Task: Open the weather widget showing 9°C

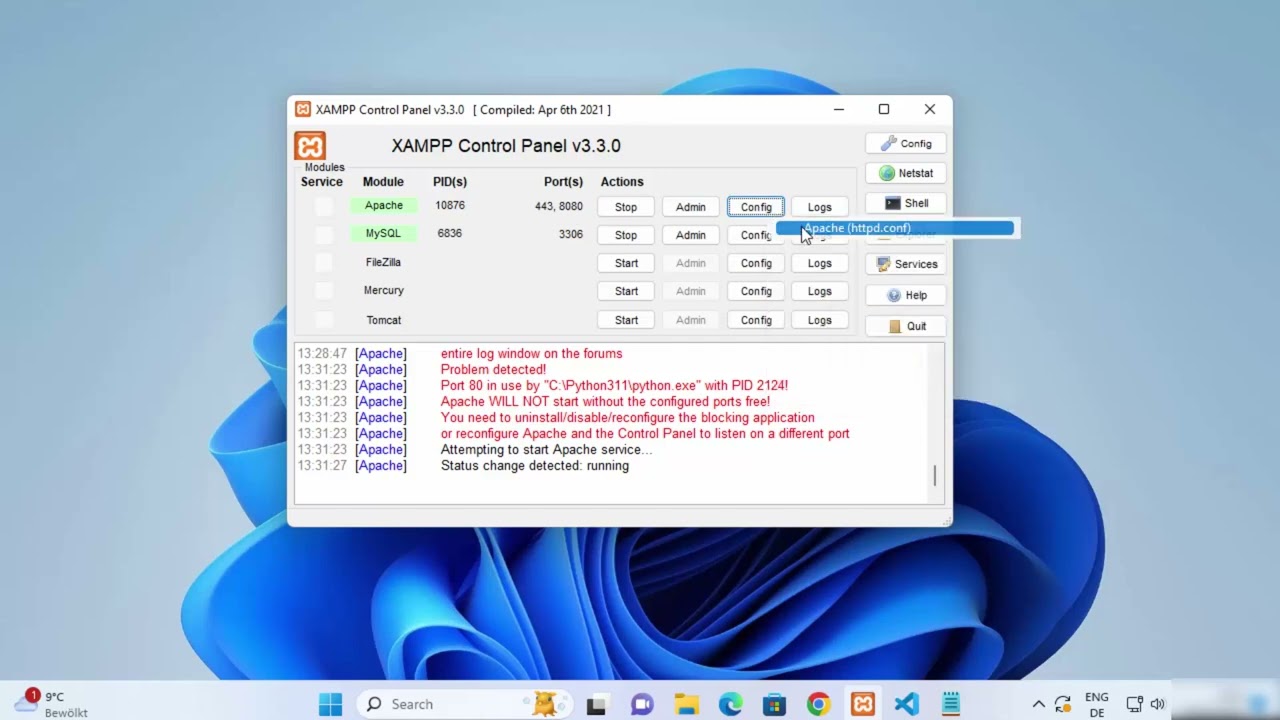Action: (52, 704)
